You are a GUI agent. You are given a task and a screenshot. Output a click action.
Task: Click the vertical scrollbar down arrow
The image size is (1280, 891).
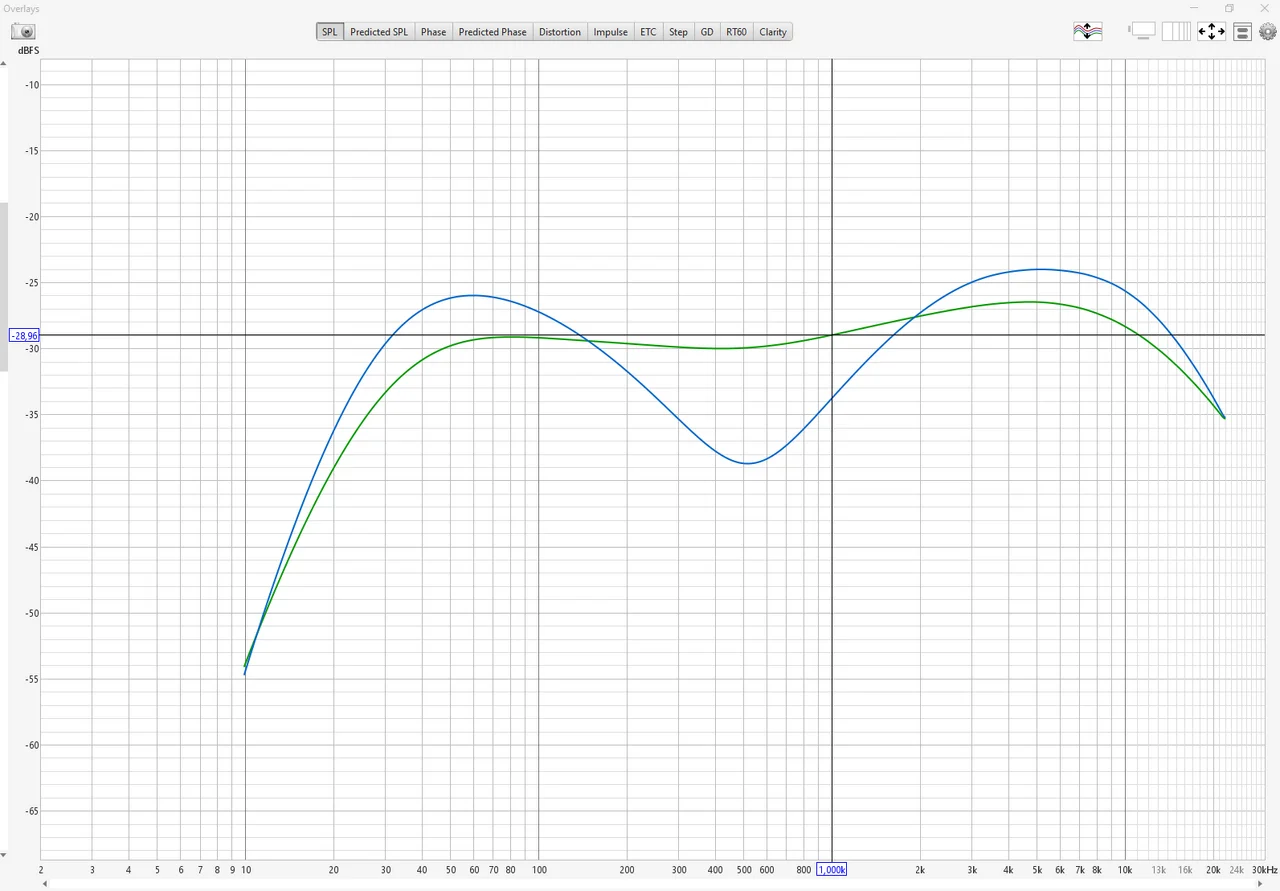pos(4,855)
